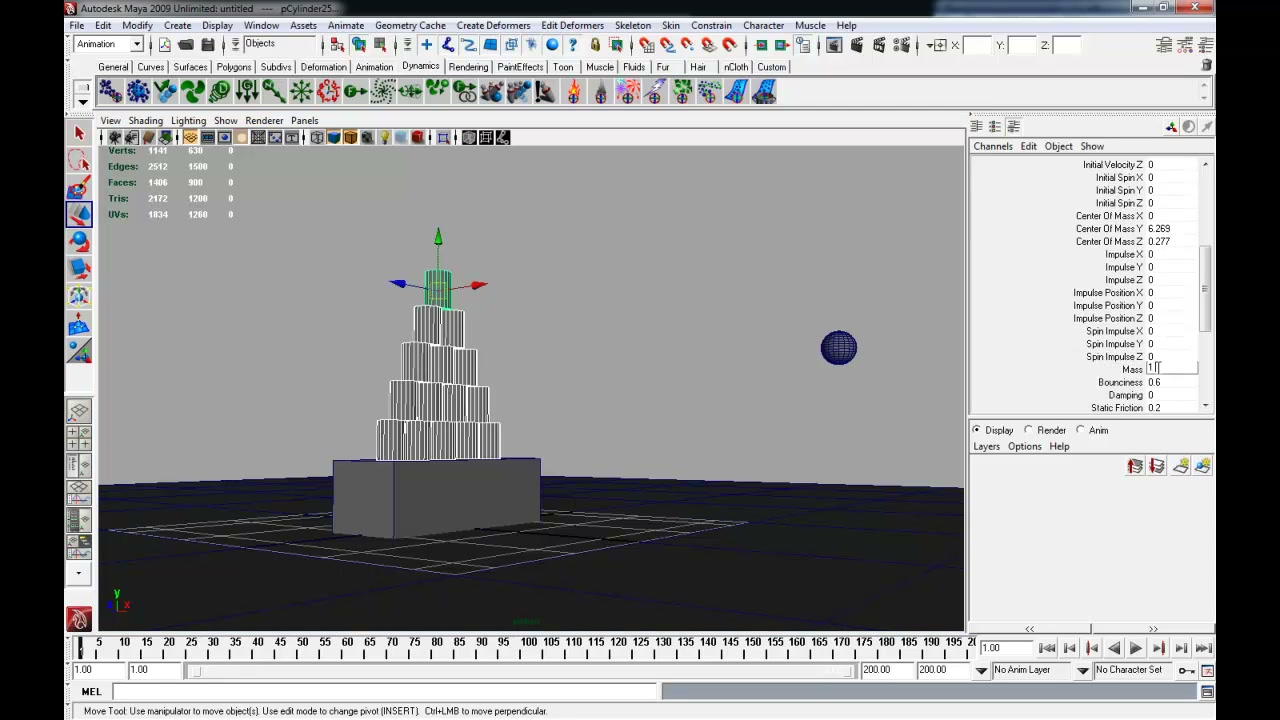The width and height of the screenshot is (1280, 720).
Task: Open the Script Editor icon at bottom right
Action: click(x=1207, y=692)
